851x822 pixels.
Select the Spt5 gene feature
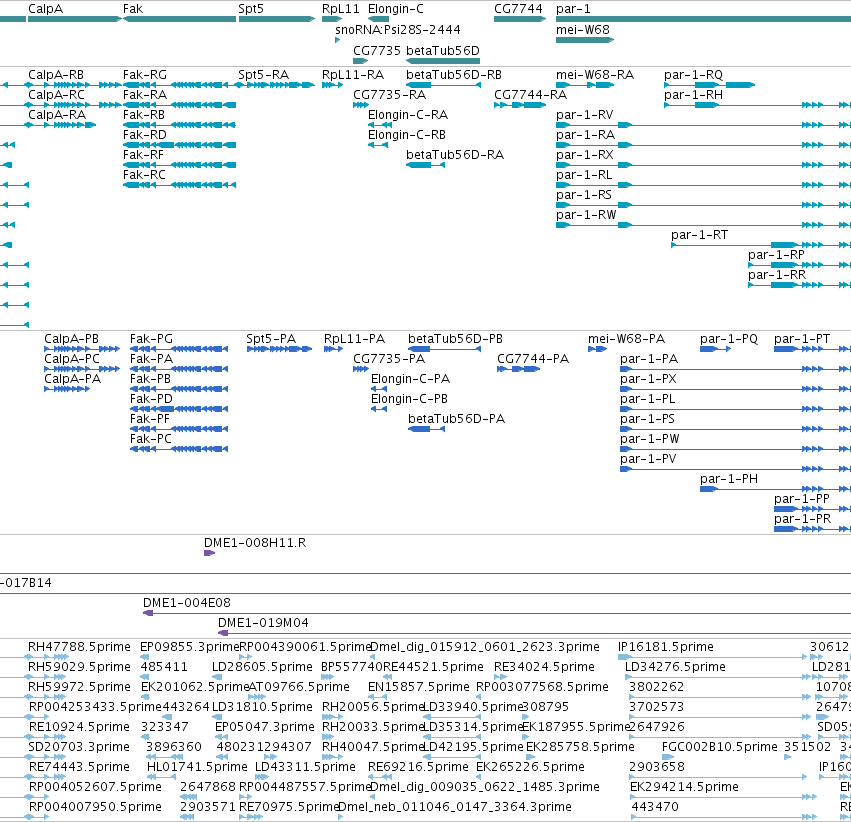pyautogui.click(x=277, y=19)
